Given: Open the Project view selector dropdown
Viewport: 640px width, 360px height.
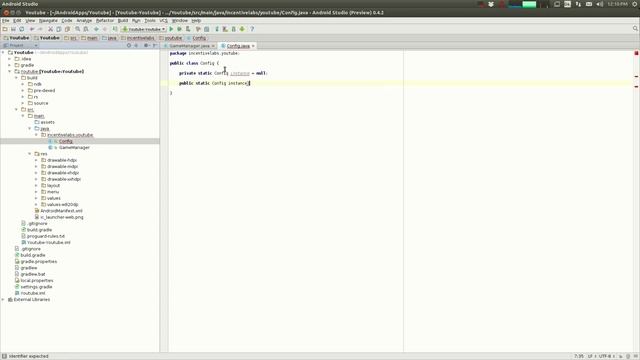Looking at the screenshot, I should (x=20, y=45).
